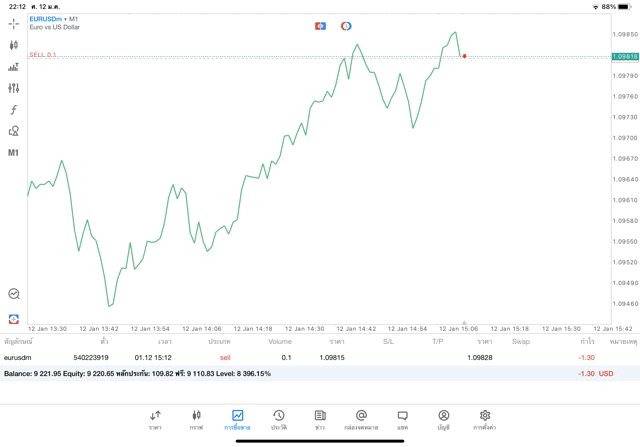This screenshot has height=447, width=640.
Task: Open the Account (บัญชี) tab
Action: pos(443,419)
